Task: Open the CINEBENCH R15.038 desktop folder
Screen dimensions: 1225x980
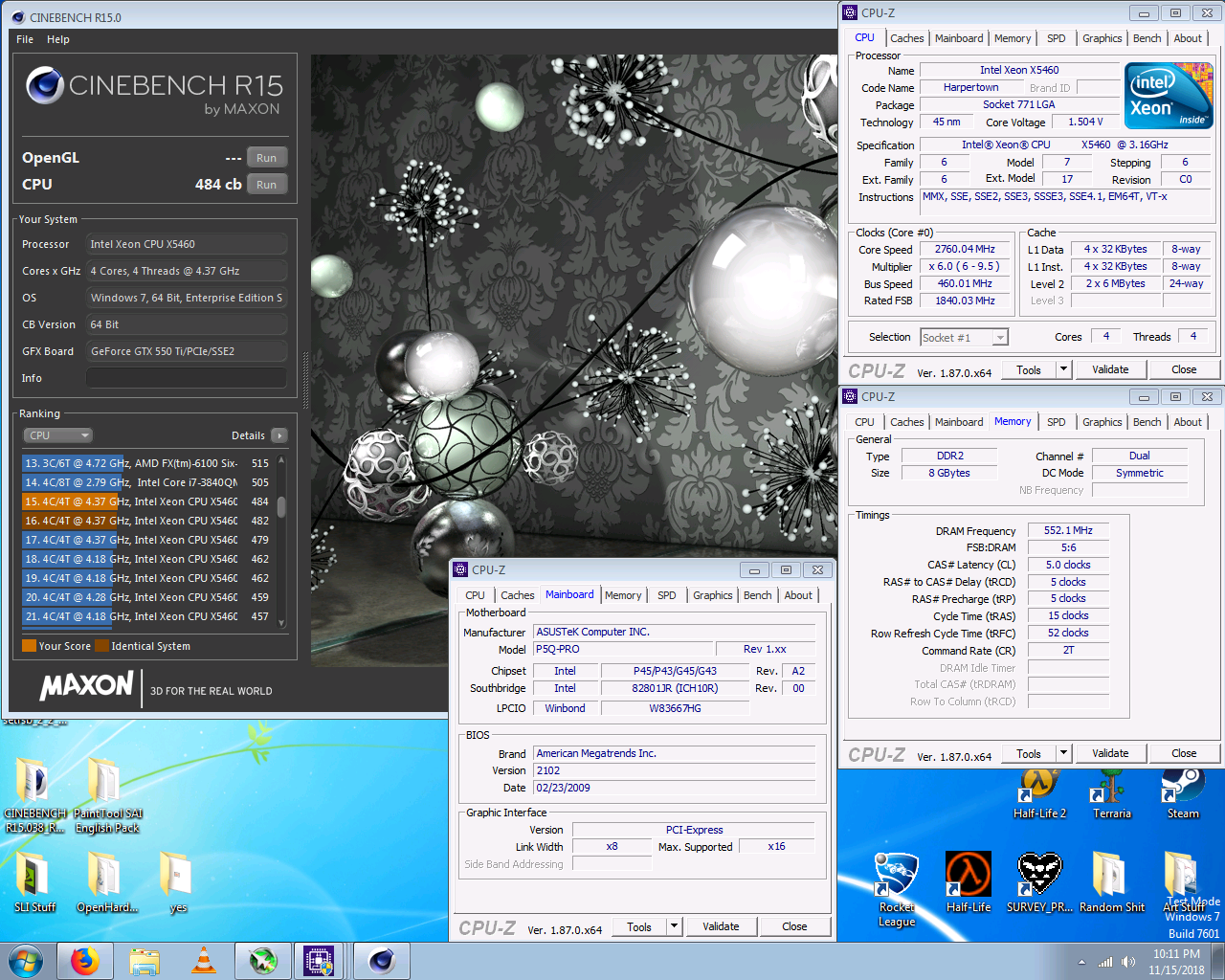Action: click(x=34, y=794)
